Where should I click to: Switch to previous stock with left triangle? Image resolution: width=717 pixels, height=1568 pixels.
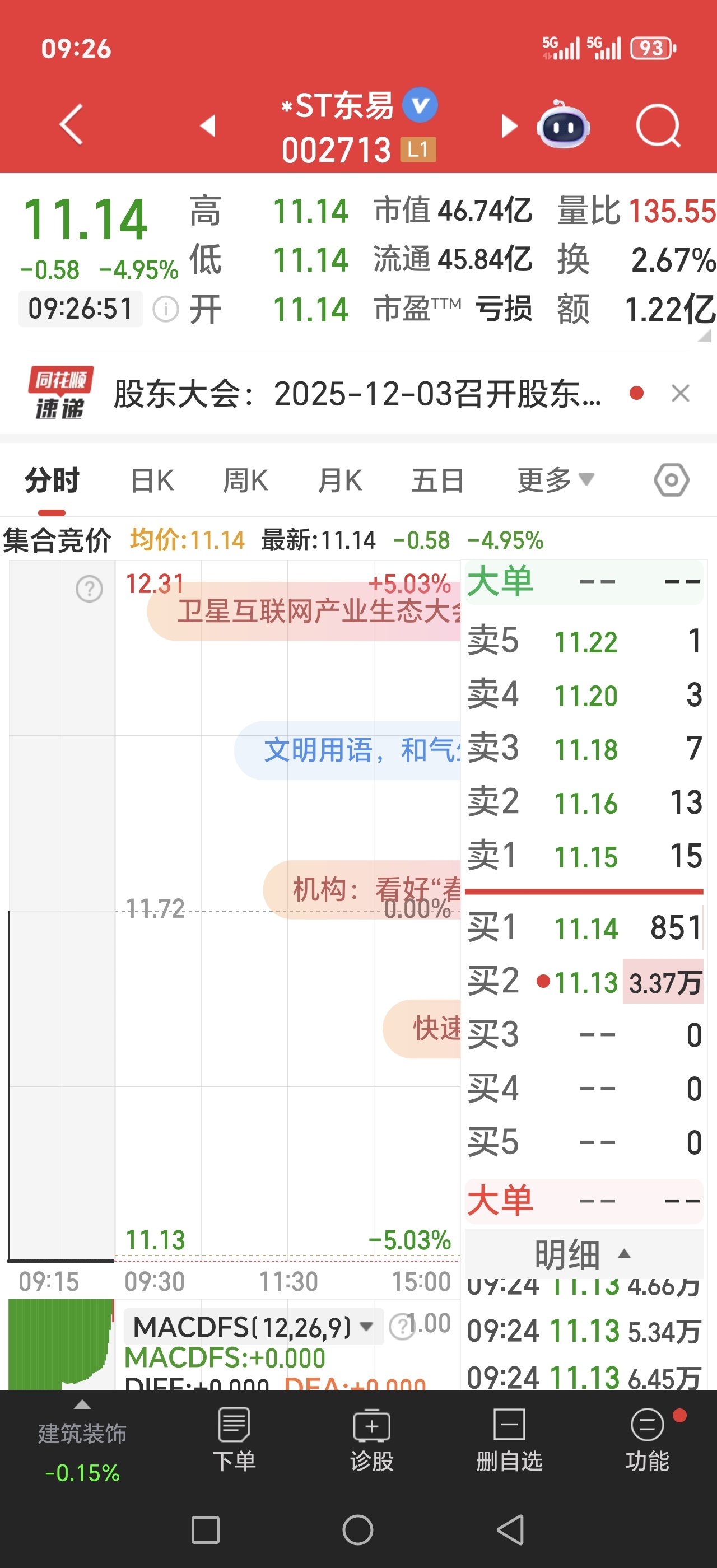click(208, 125)
